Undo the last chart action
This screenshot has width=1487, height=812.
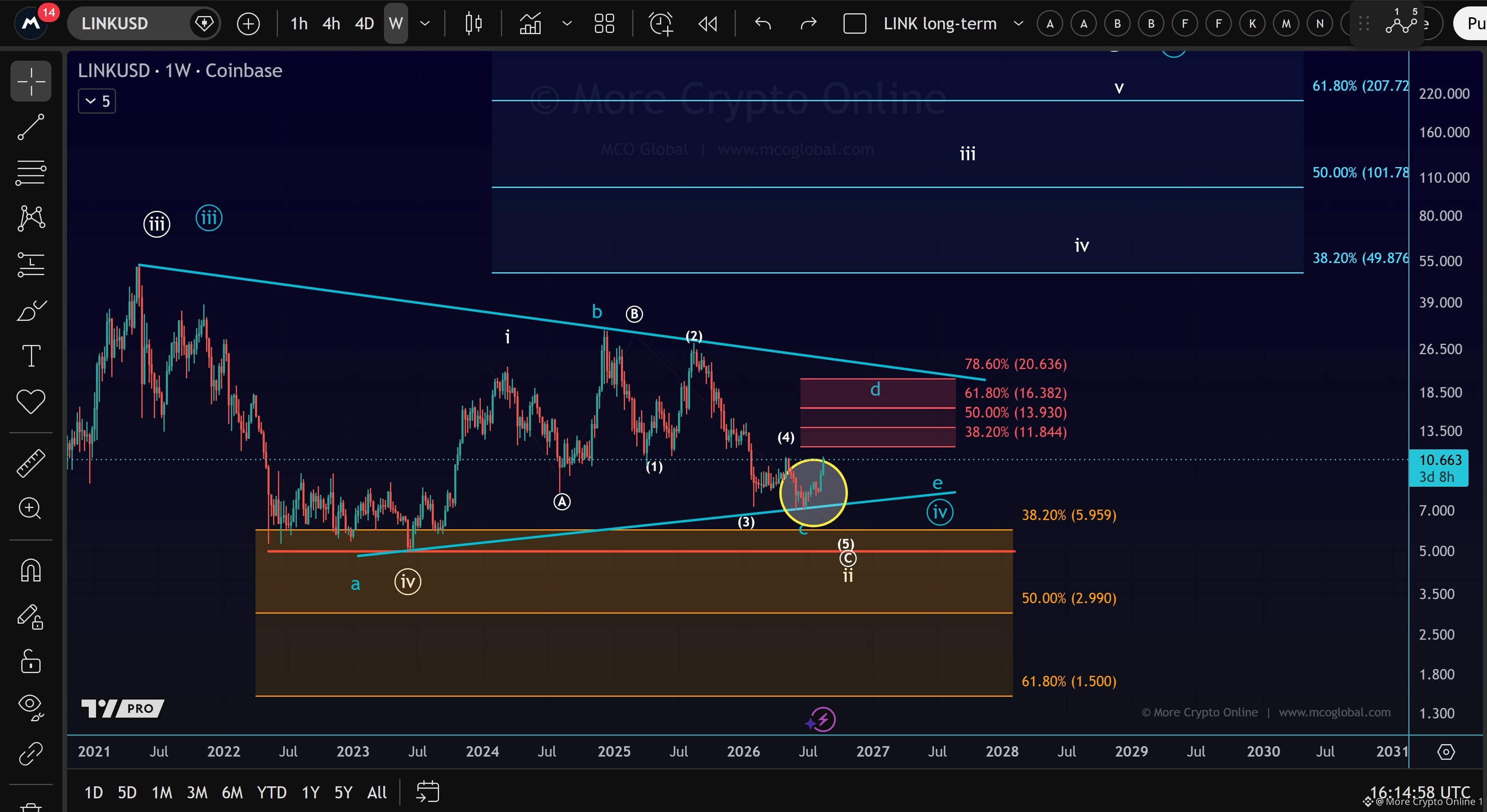(763, 24)
